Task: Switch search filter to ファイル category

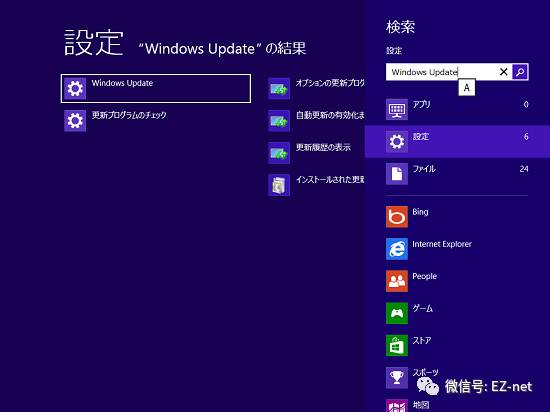Action: (x=457, y=174)
